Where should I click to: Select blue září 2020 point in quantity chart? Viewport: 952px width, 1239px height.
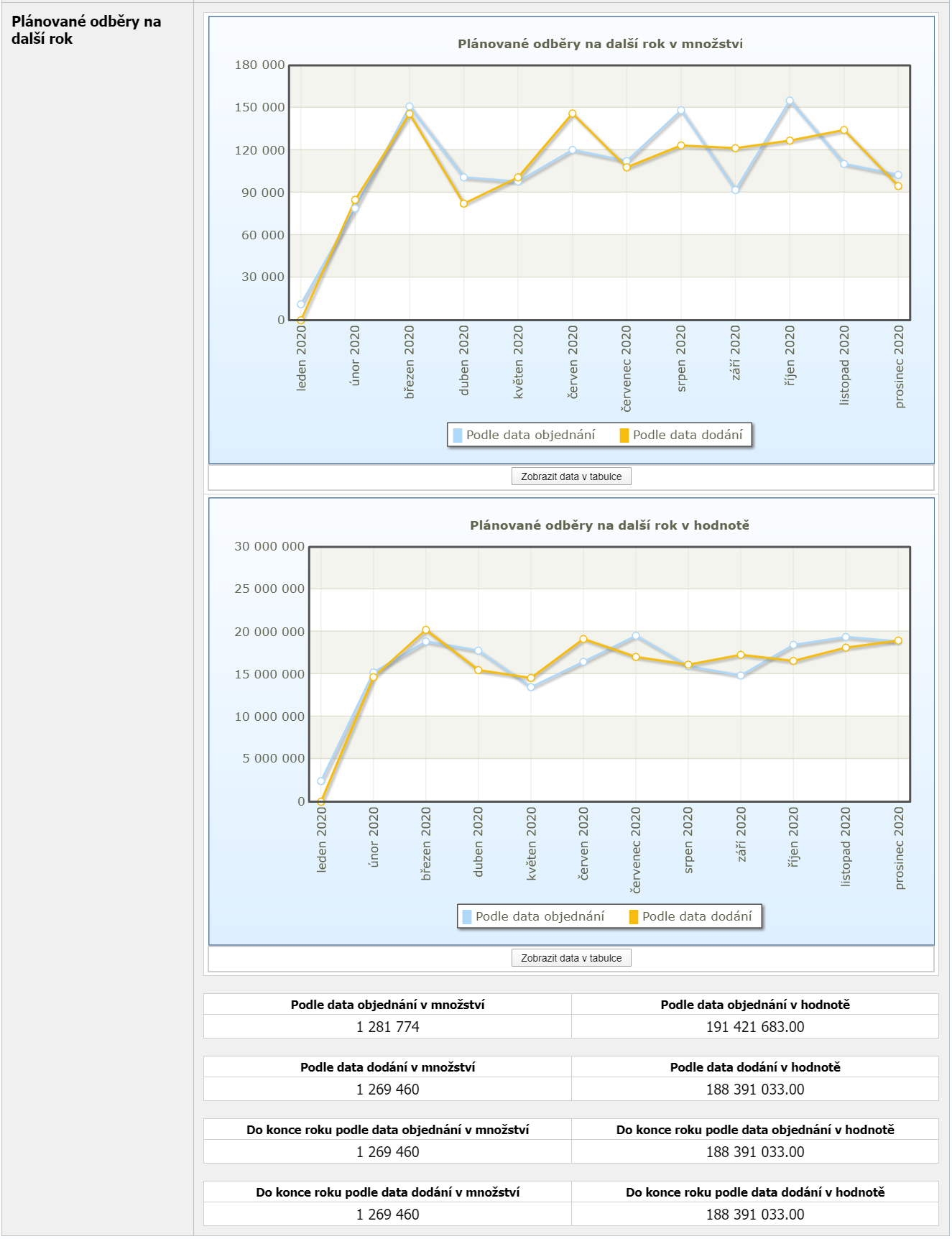click(x=735, y=190)
